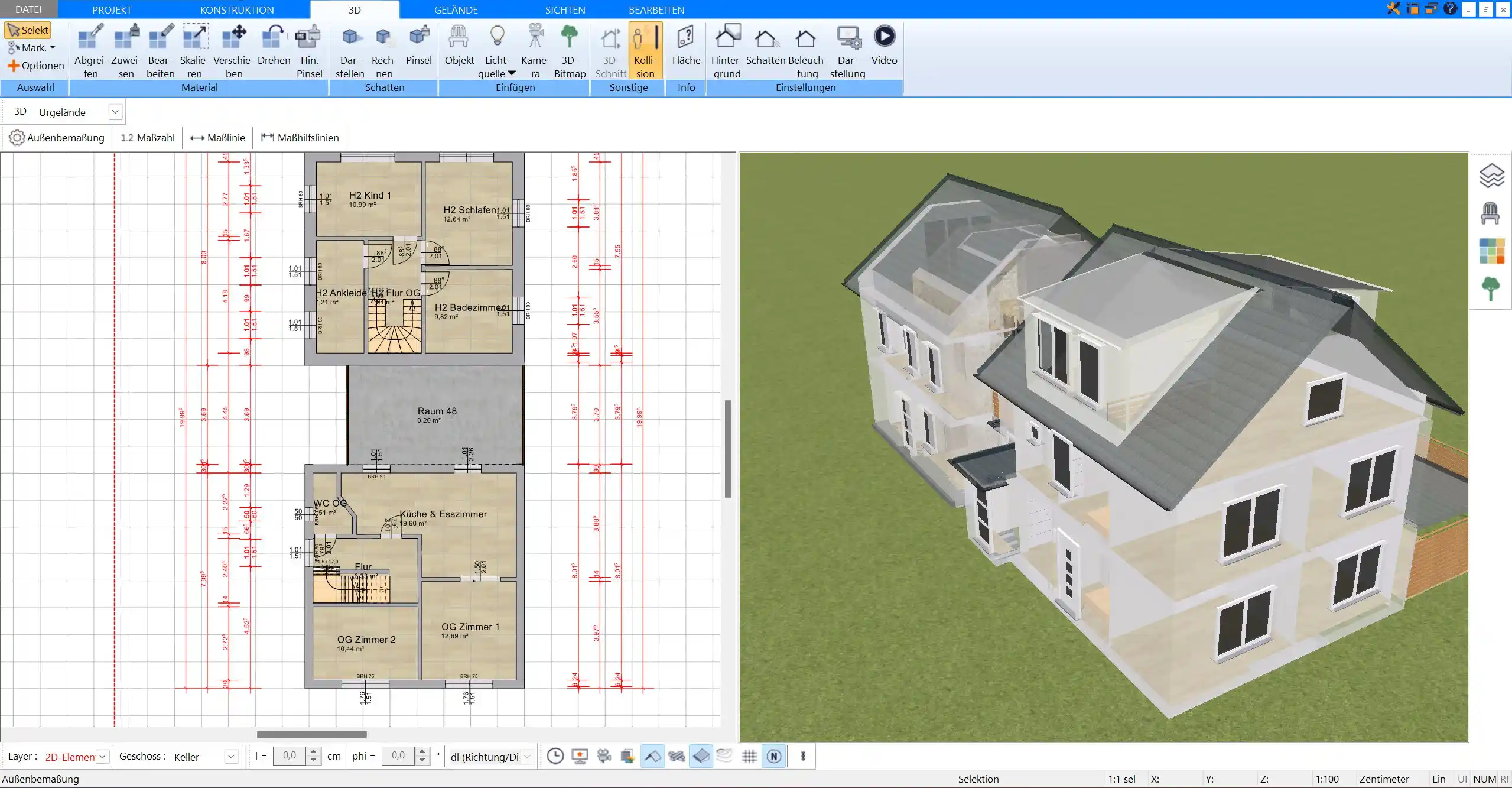The image size is (1512, 788).
Task: Click the Maßlinie button
Action: coord(217,138)
